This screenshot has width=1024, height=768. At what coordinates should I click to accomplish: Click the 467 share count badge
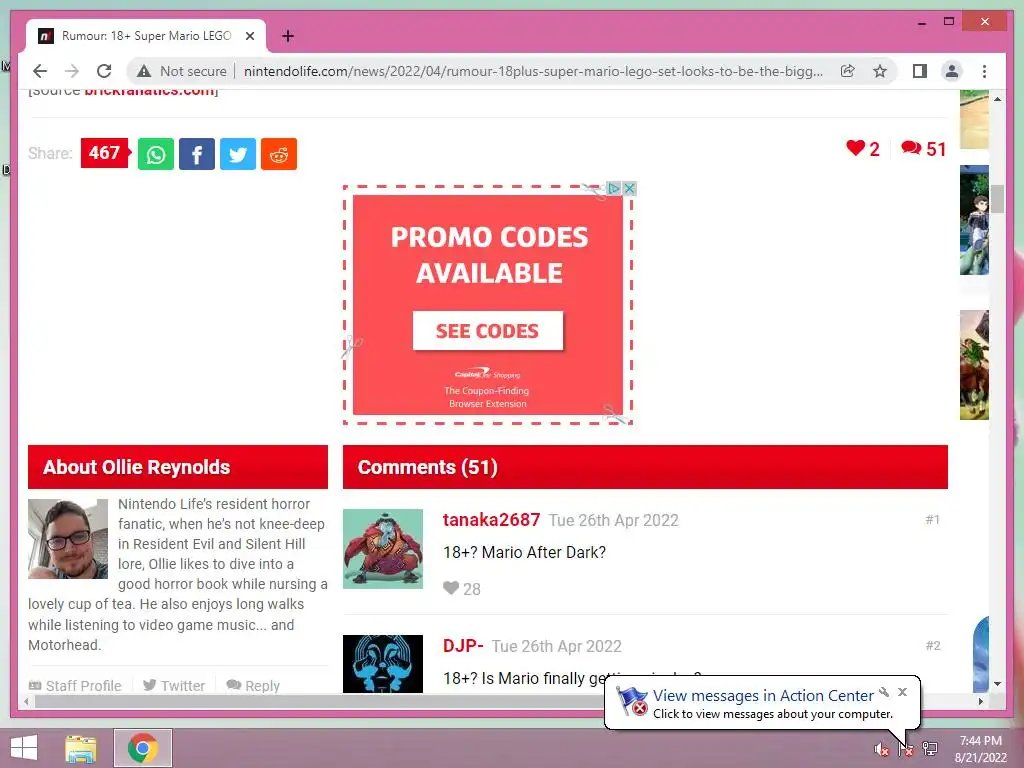coord(104,153)
